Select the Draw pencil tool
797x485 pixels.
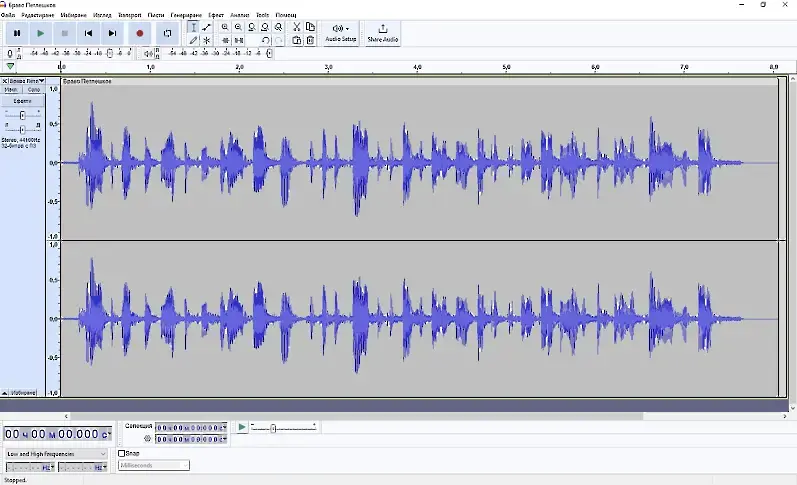(x=193, y=40)
